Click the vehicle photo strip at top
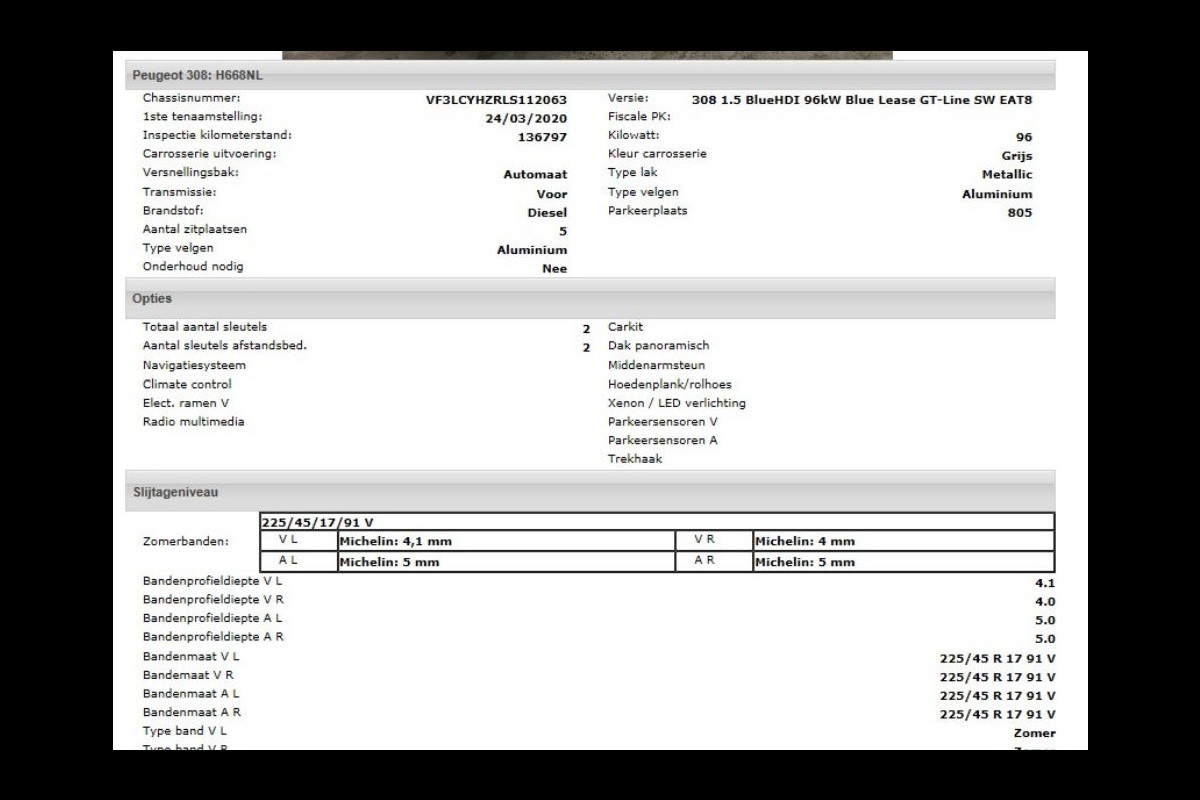 click(587, 55)
